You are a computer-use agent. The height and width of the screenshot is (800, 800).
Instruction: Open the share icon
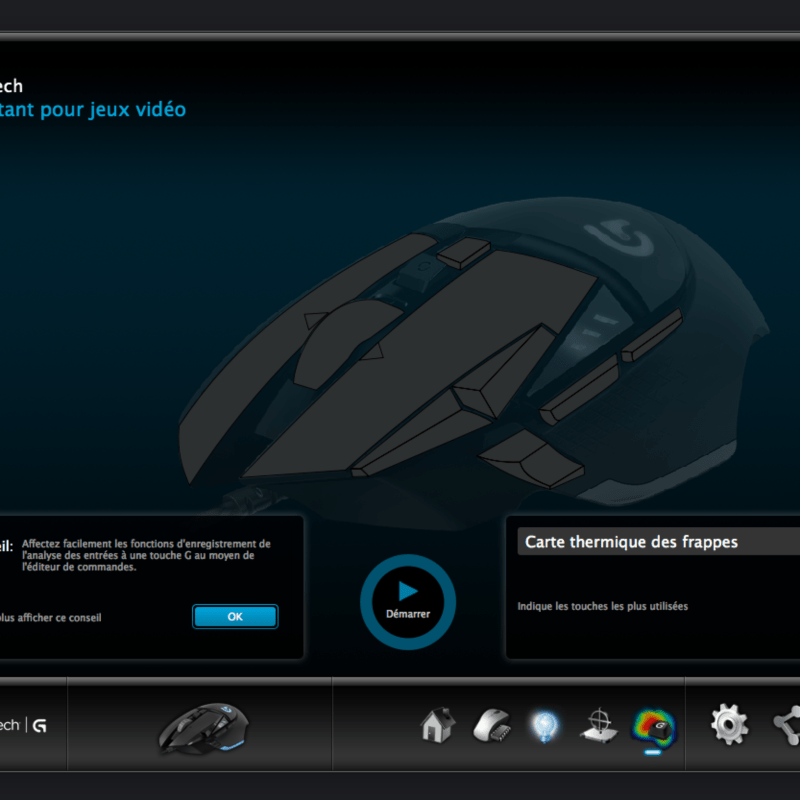pos(787,724)
